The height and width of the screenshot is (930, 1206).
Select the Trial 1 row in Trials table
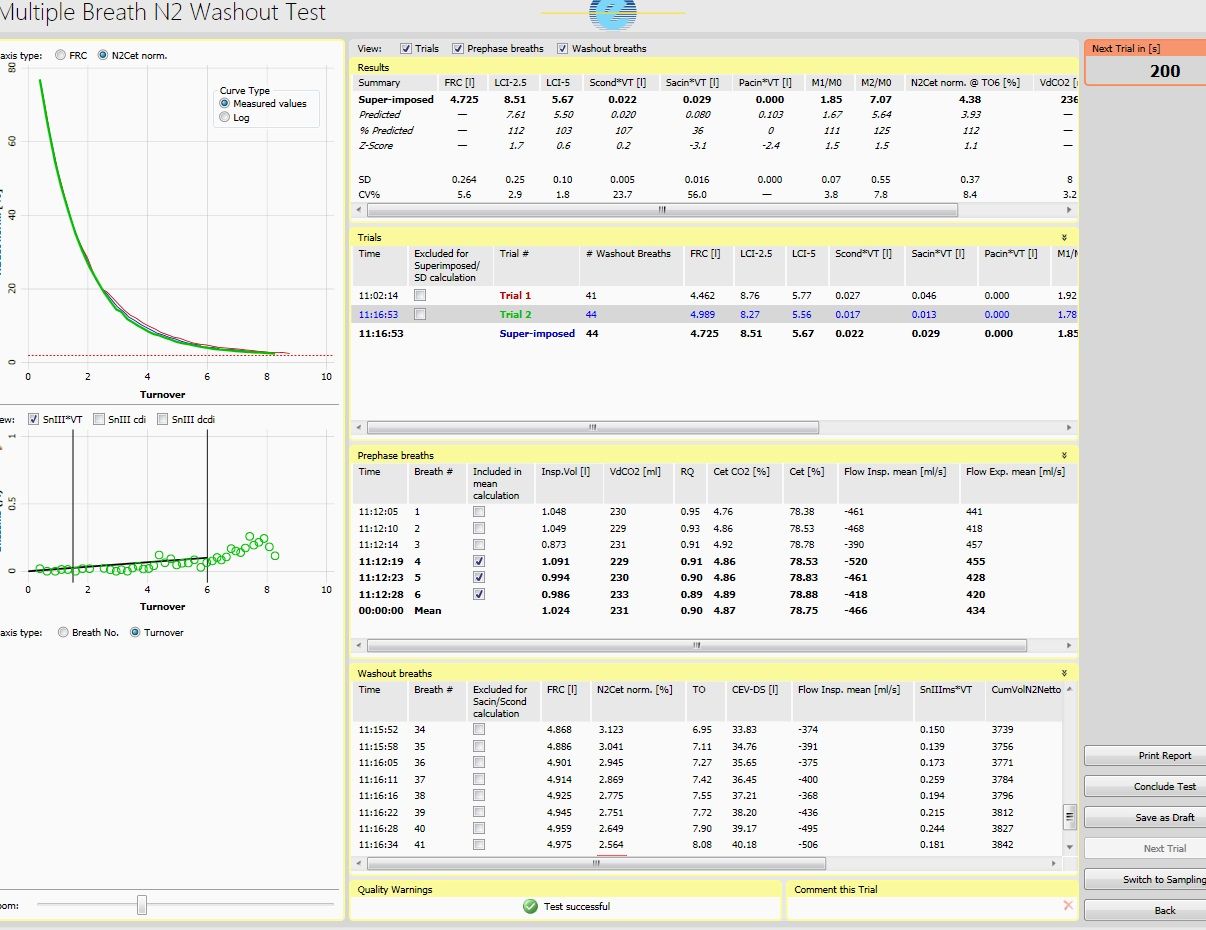[x=515, y=296]
